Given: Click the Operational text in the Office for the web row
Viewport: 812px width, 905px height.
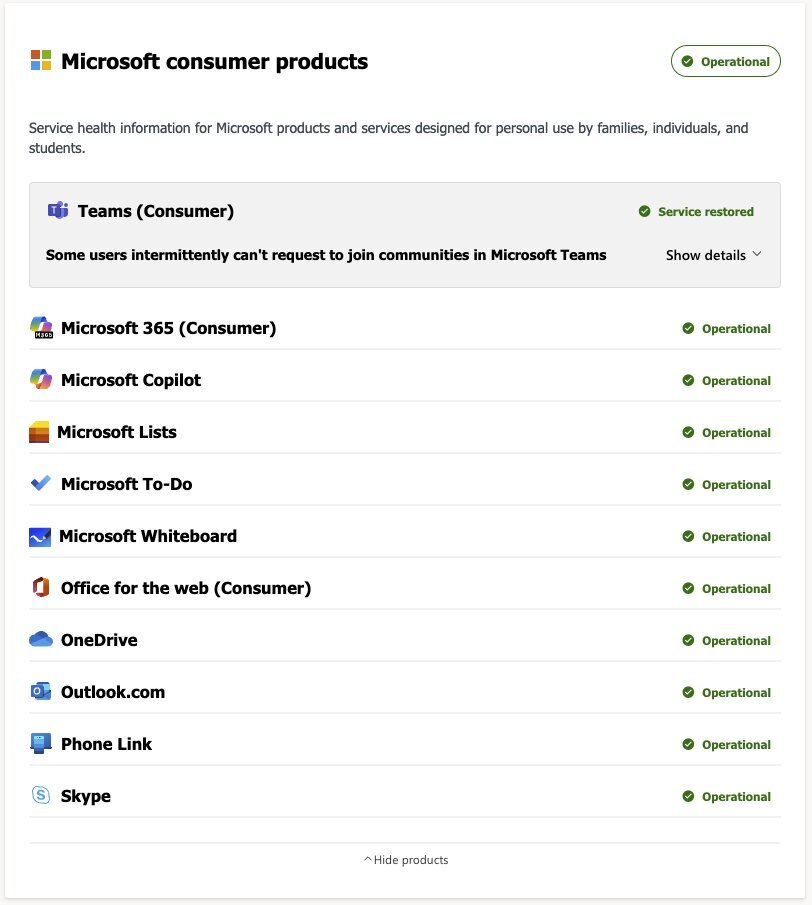Looking at the screenshot, I should [x=736, y=589].
